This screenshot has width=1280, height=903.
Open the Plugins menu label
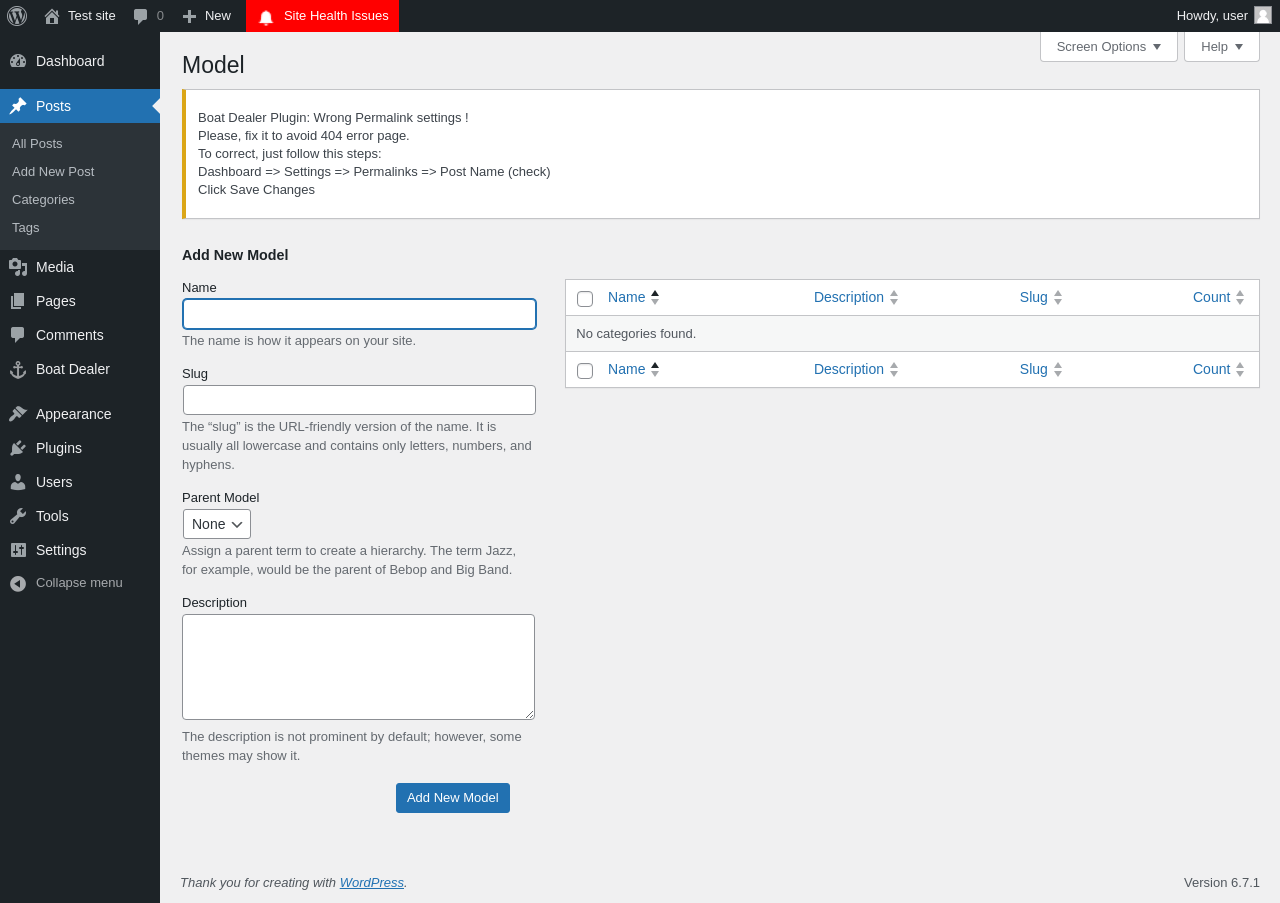pyautogui.click(x=59, y=448)
